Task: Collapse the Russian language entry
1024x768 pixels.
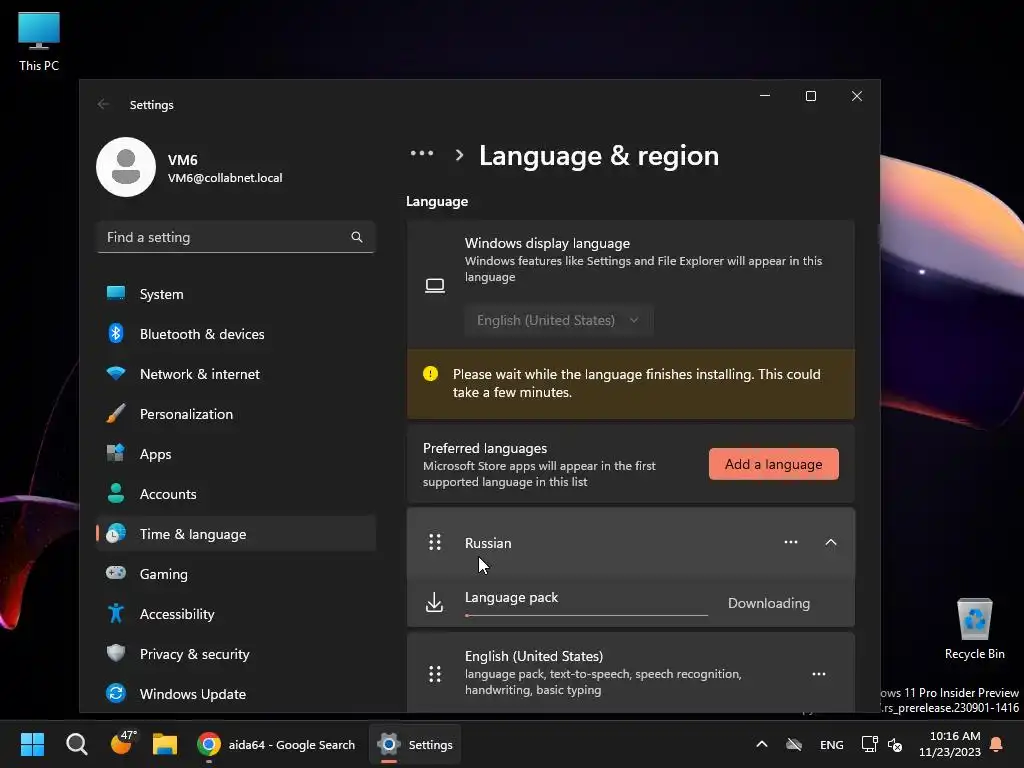Action: pyautogui.click(x=831, y=542)
